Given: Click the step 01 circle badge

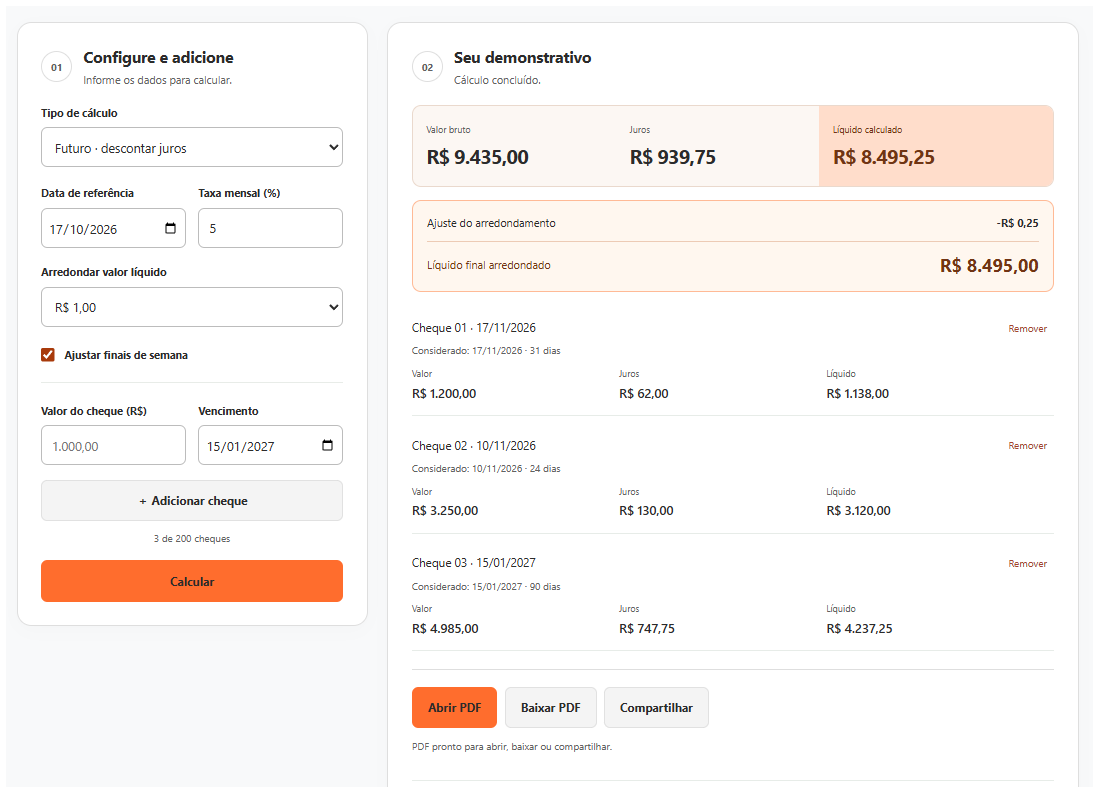Looking at the screenshot, I should [56, 67].
